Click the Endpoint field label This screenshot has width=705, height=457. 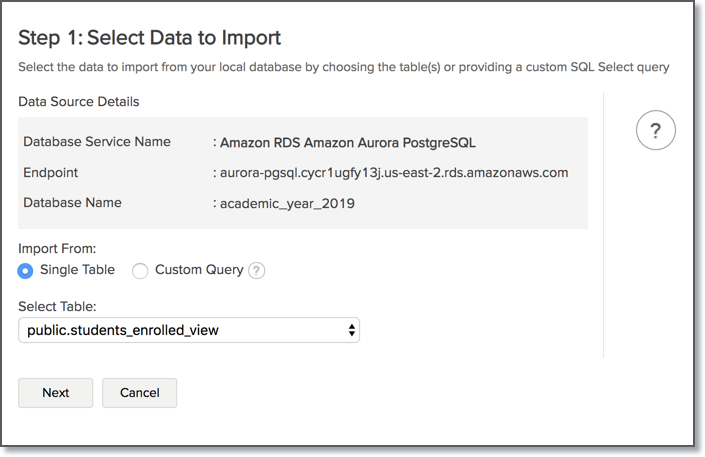tap(51, 172)
